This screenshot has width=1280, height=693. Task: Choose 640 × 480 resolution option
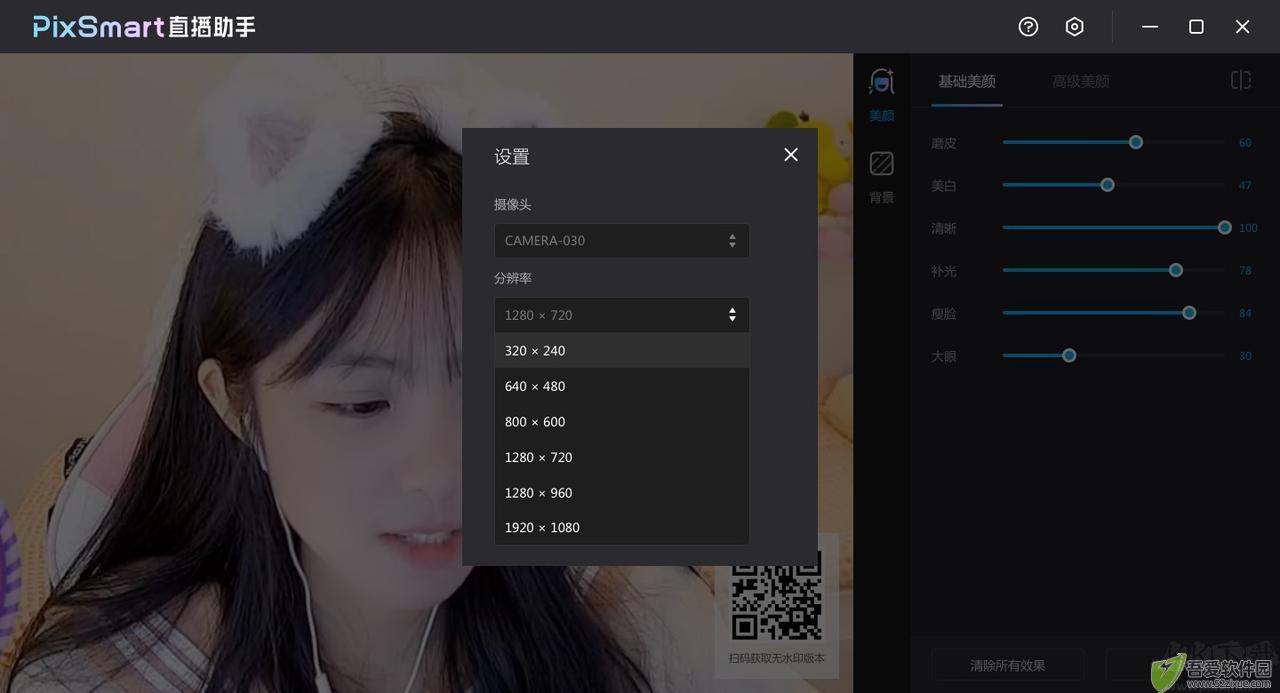pos(622,386)
